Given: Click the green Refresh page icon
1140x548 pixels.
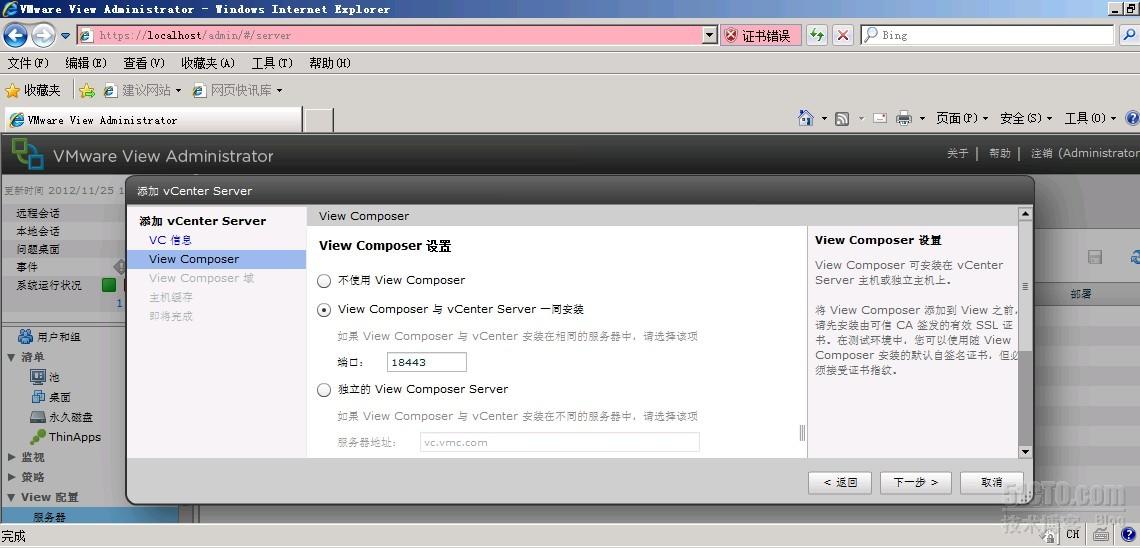Looking at the screenshot, I should [x=817, y=35].
